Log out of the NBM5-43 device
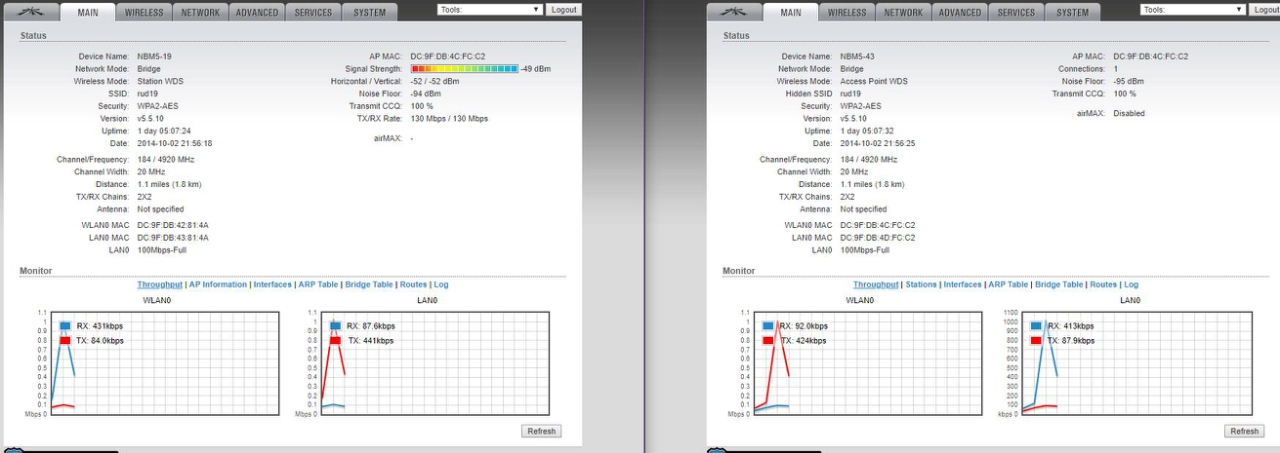Image resolution: width=1280 pixels, height=453 pixels. [1264, 9]
